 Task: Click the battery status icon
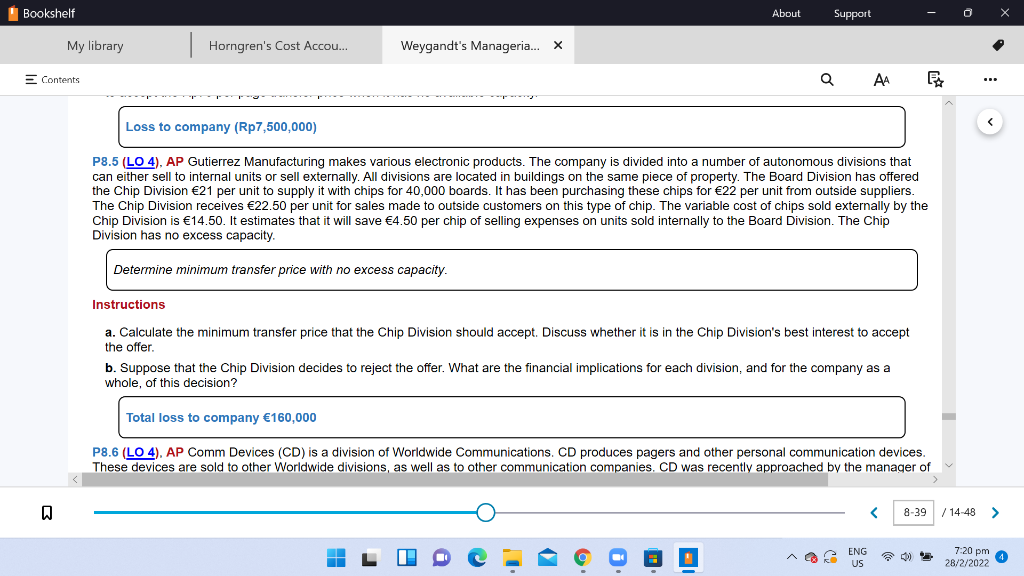click(x=926, y=557)
